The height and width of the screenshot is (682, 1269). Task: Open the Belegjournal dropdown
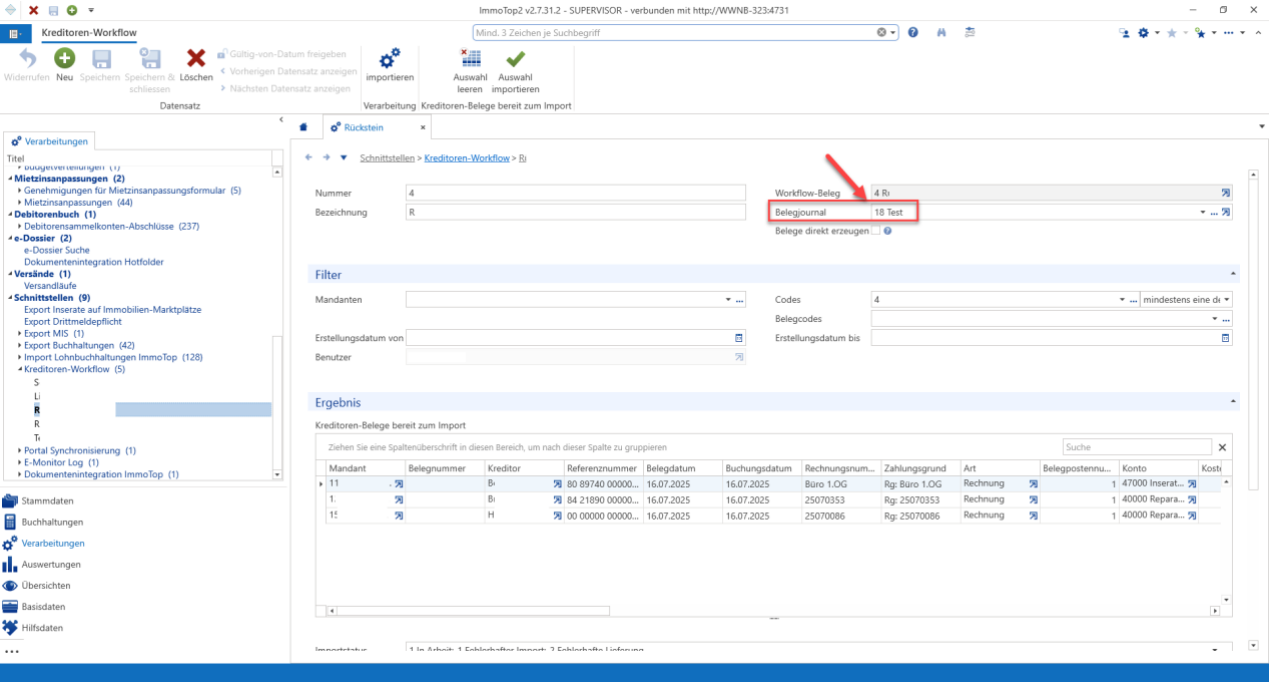tap(1202, 212)
